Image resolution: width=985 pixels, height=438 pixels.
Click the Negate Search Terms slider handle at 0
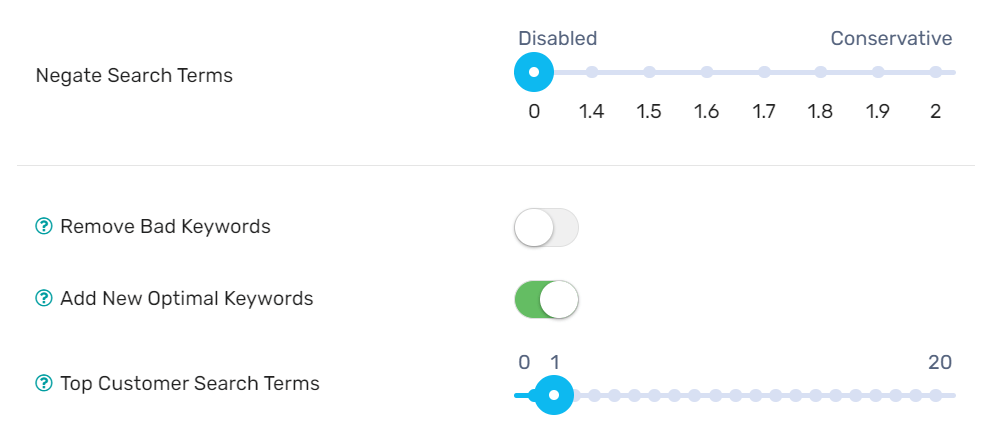[x=534, y=72]
